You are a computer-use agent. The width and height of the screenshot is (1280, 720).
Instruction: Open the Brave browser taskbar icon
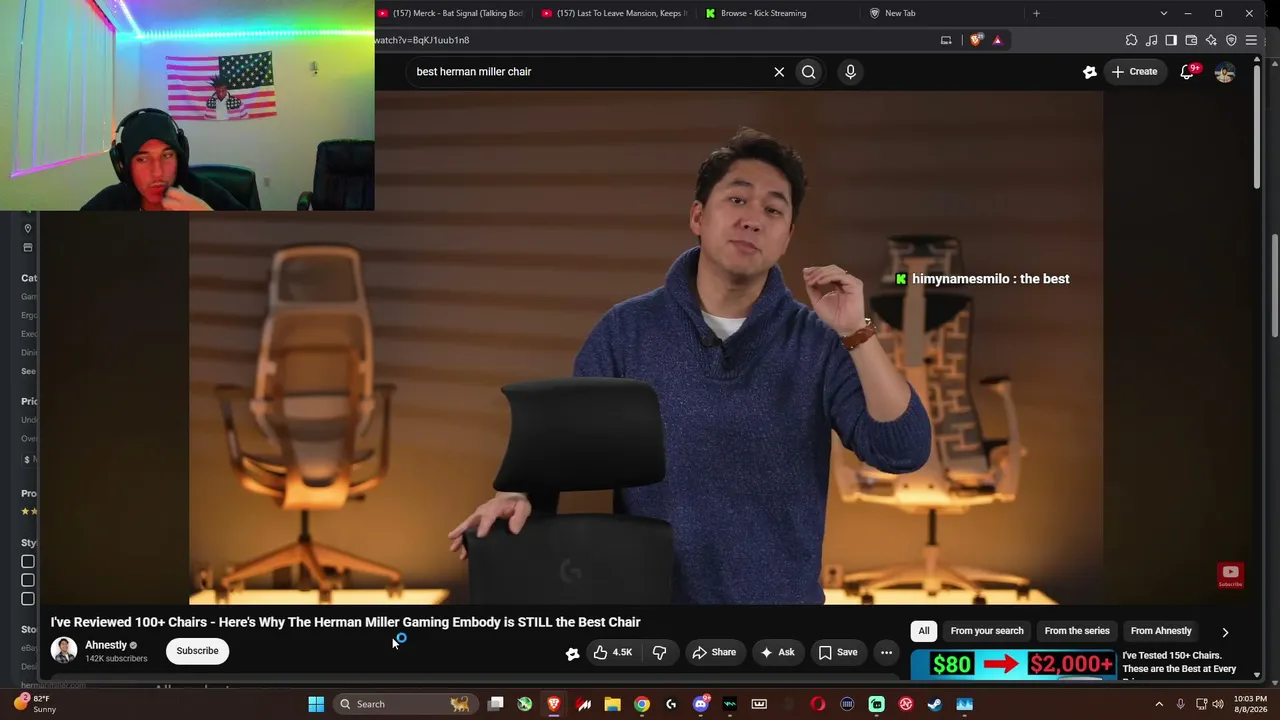(x=554, y=704)
